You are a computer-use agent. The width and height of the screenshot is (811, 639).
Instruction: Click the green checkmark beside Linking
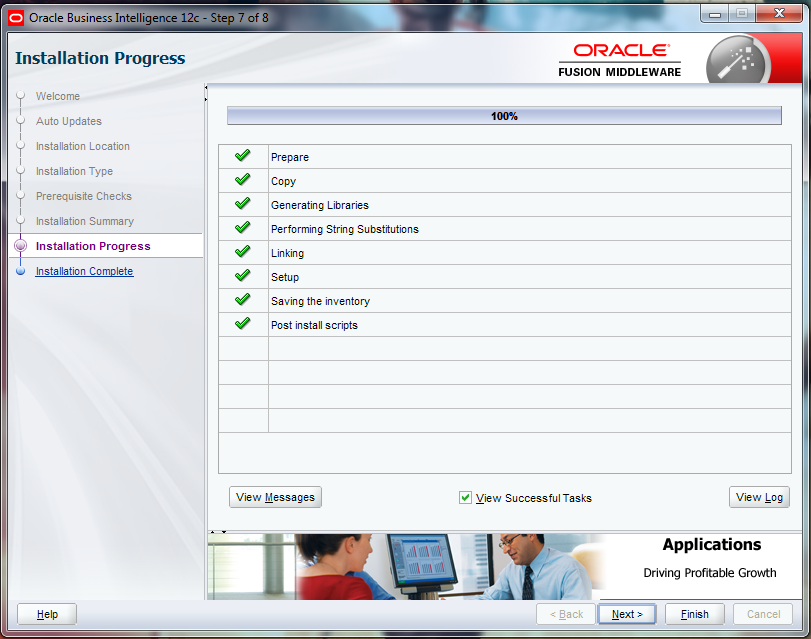(x=243, y=251)
